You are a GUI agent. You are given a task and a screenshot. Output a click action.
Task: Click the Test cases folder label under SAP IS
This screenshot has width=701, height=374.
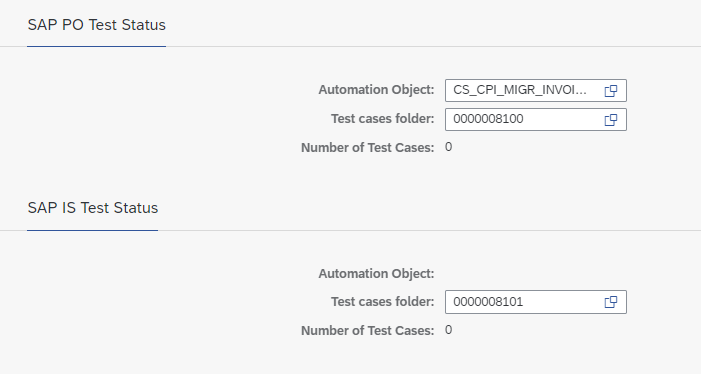point(383,302)
